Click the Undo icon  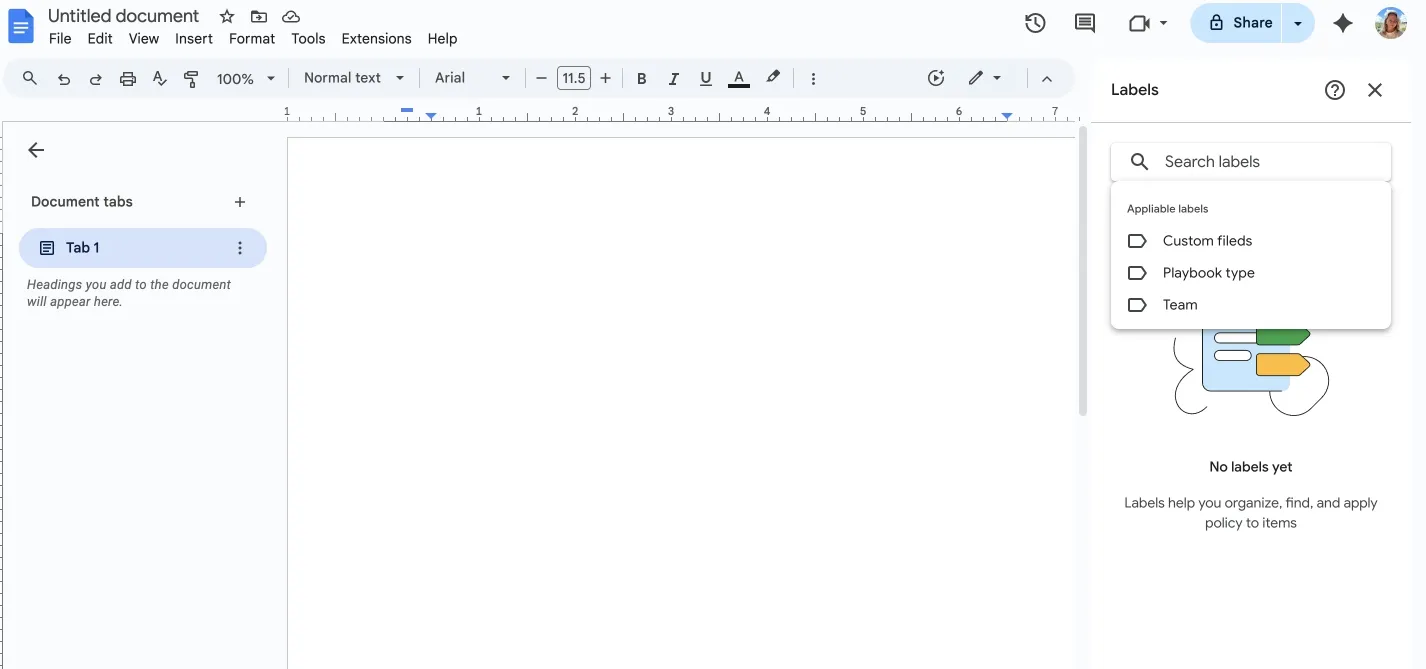coord(63,77)
